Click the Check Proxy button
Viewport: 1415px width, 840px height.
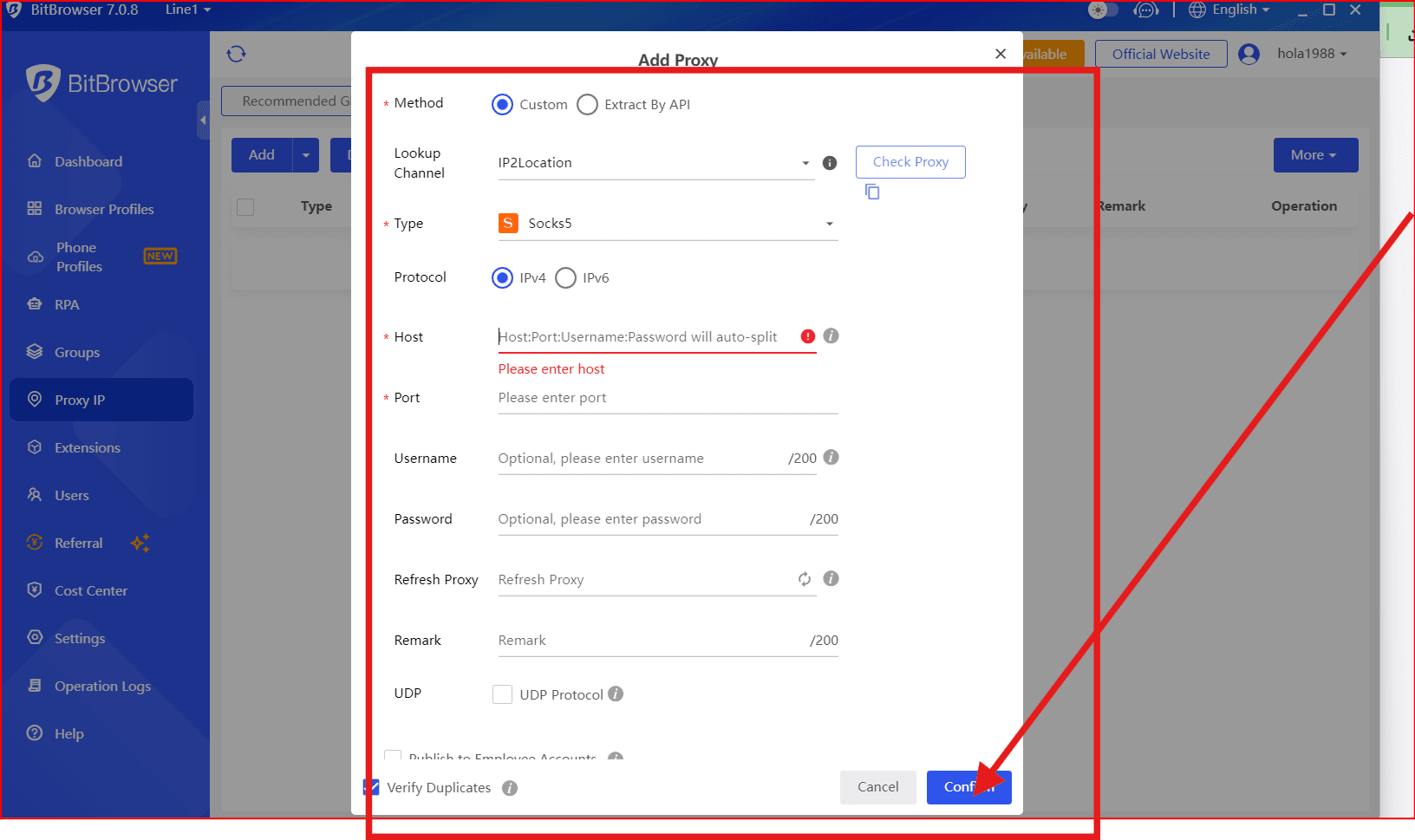click(910, 162)
